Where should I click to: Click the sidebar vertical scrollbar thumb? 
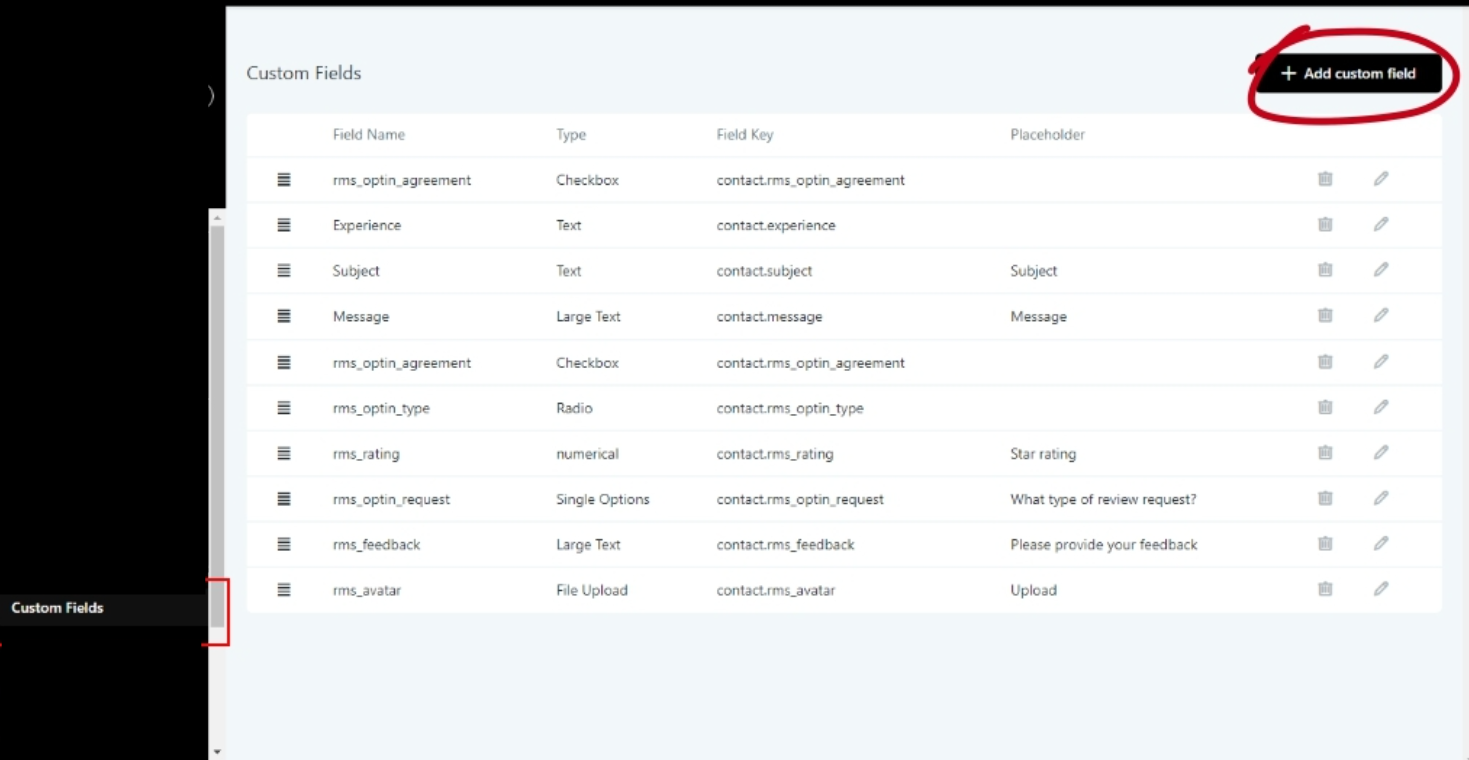click(x=217, y=427)
